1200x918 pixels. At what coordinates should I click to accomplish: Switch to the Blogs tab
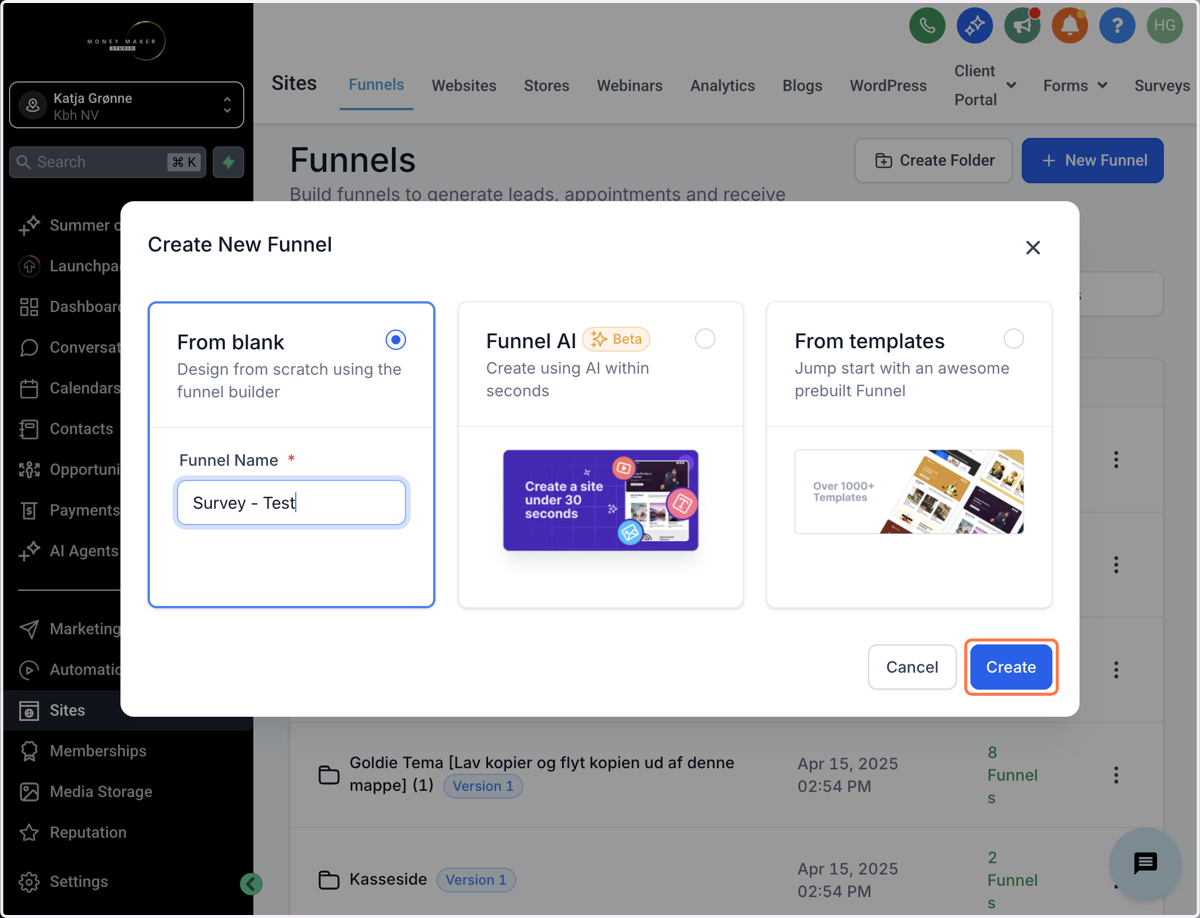[x=802, y=86]
